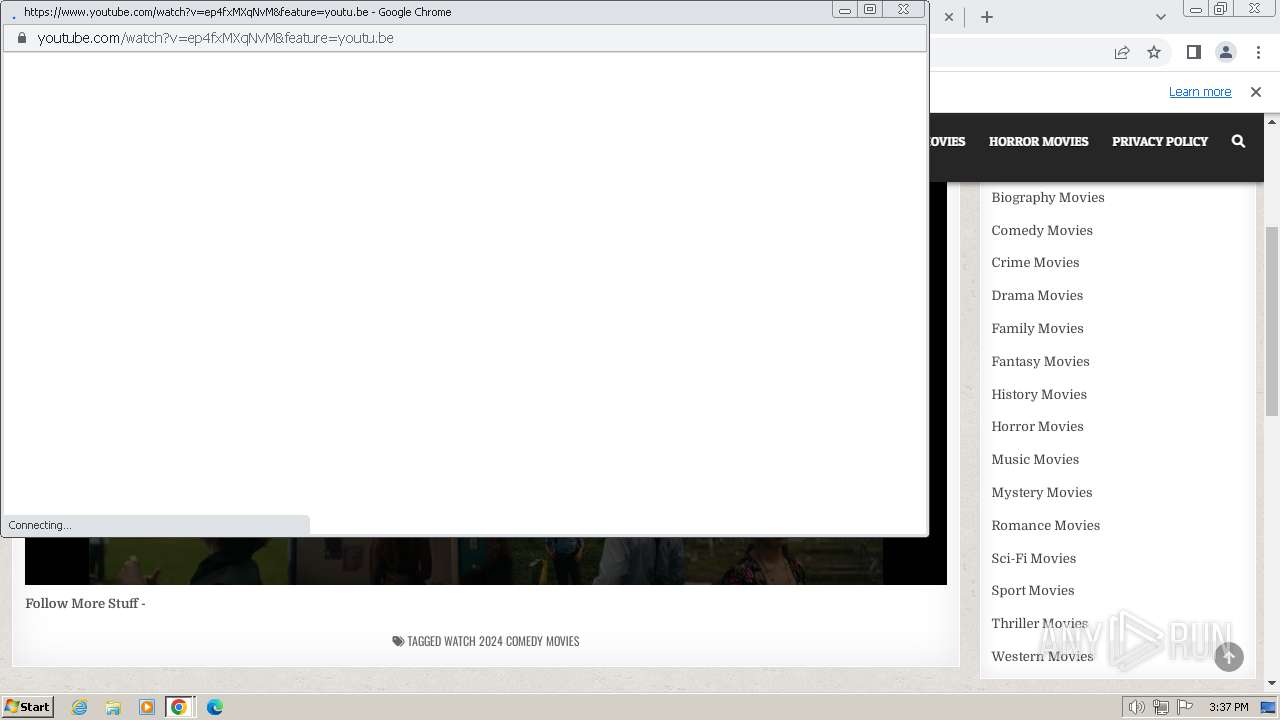The image size is (1280, 720).
Task: Click the volume speaker tray icon
Action: click(1137, 707)
